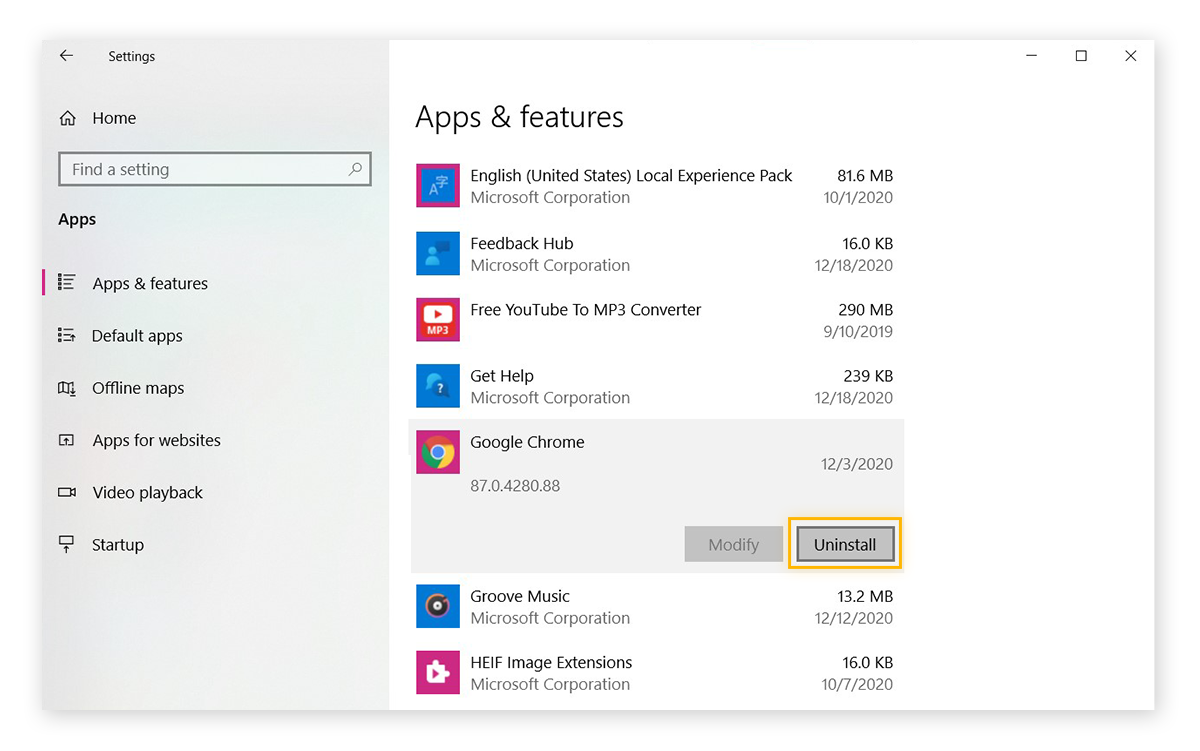Click the Video playback camera icon
The width and height of the screenshot is (1200, 751).
(x=66, y=492)
